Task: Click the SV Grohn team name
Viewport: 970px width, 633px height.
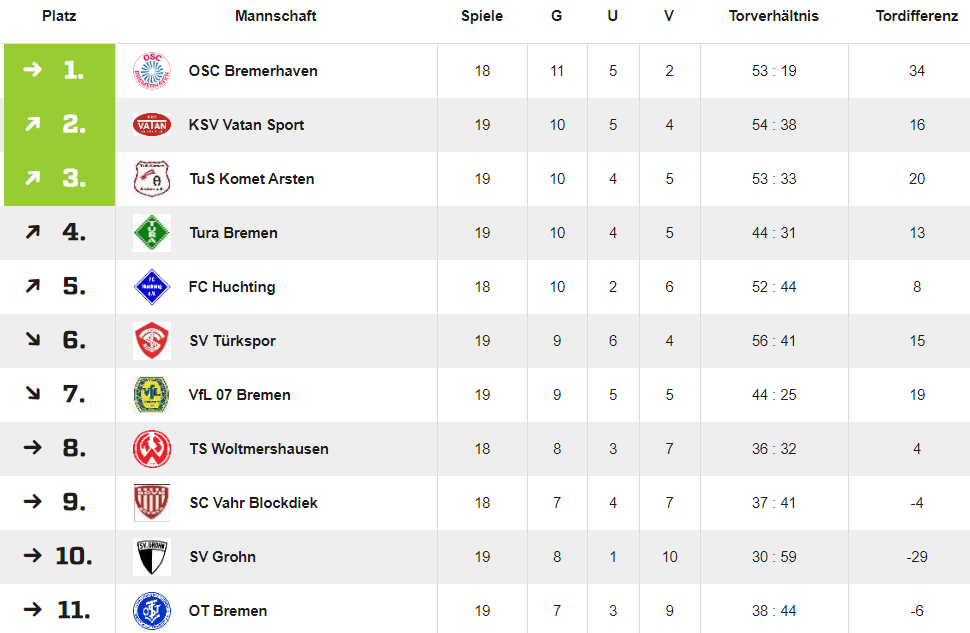Action: click(x=223, y=557)
